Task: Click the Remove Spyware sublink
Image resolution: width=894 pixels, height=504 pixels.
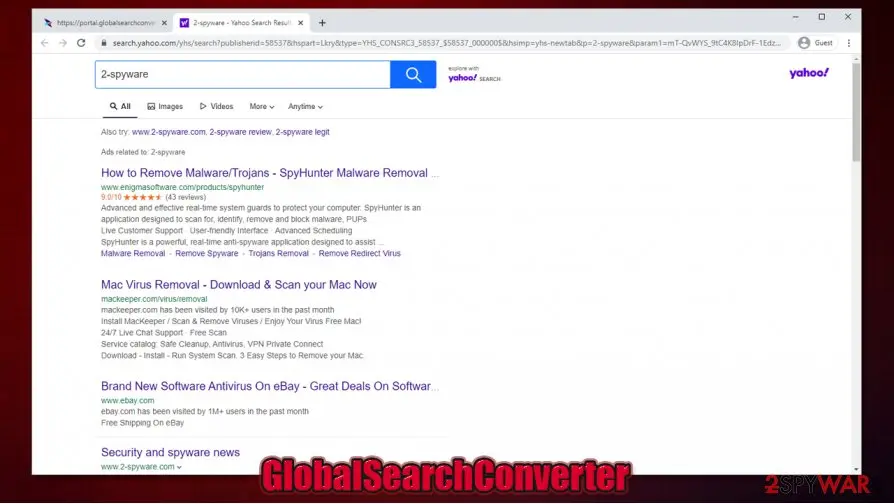Action: (206, 254)
